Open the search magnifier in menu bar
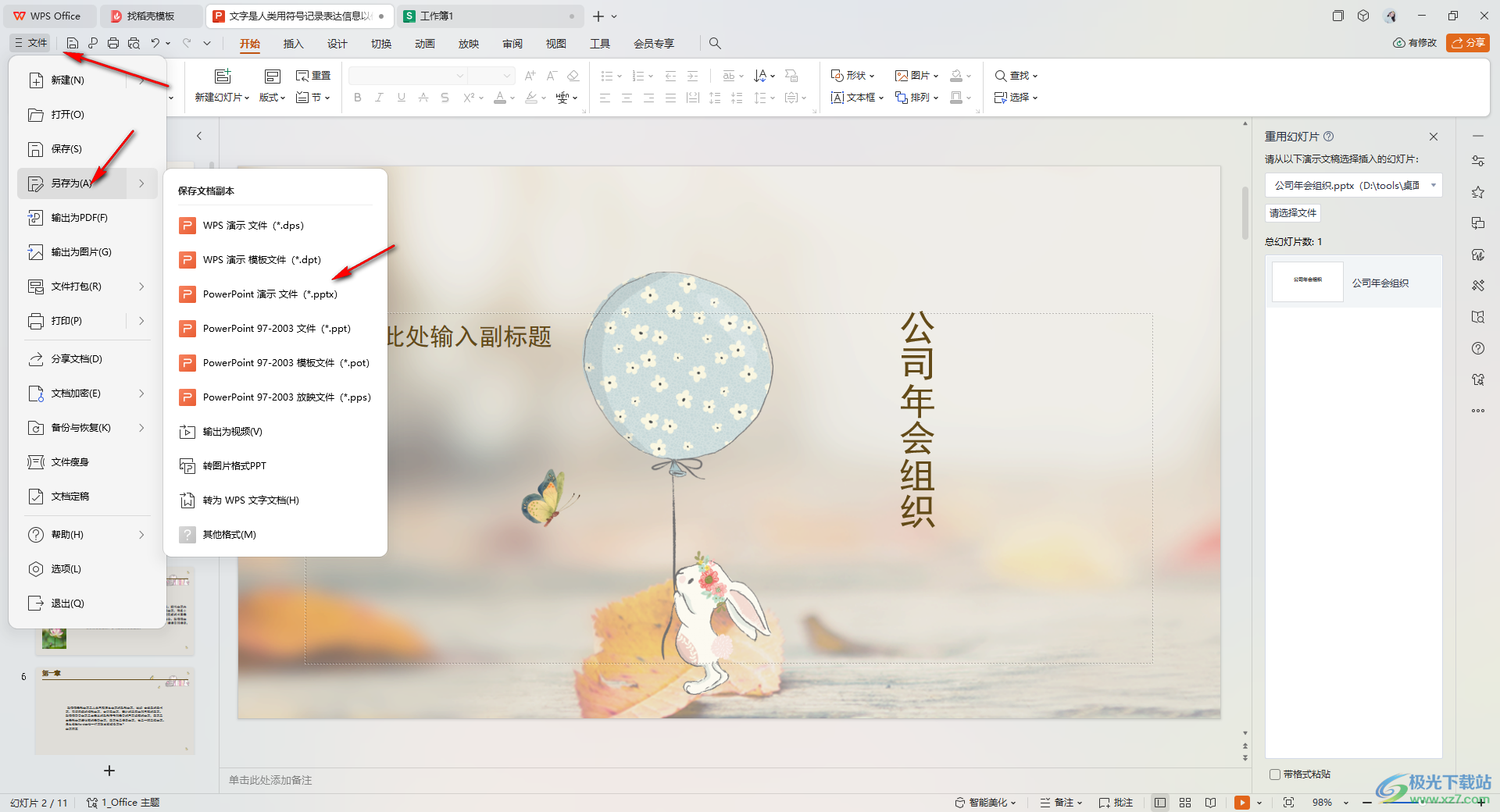The width and height of the screenshot is (1500, 812). coord(715,44)
